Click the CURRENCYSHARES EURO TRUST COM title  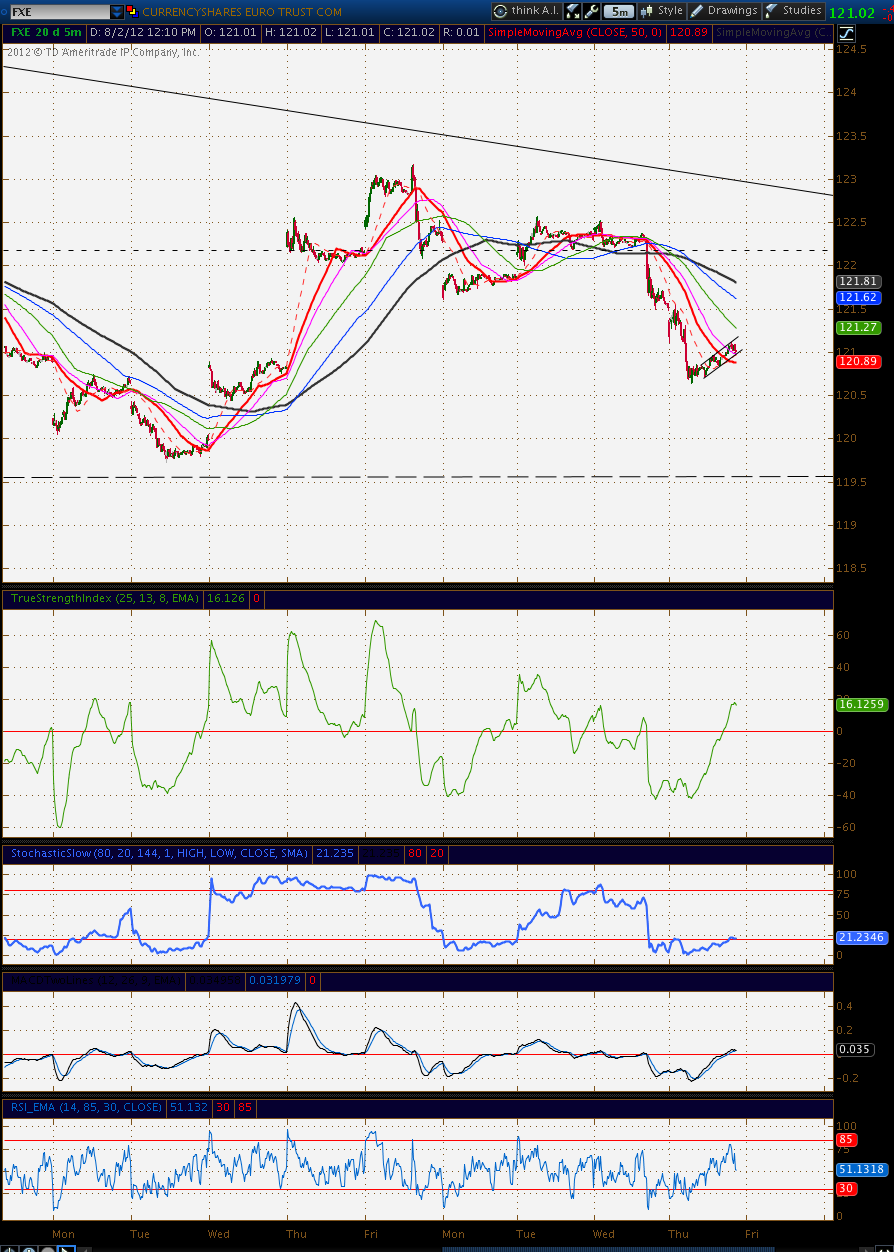point(242,12)
